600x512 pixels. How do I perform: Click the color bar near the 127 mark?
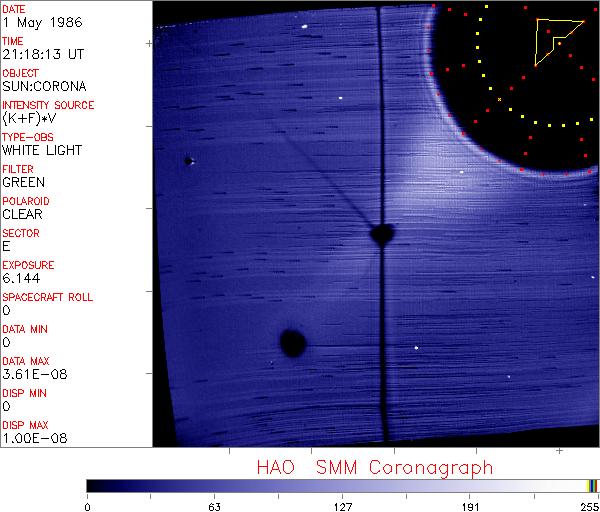[343, 486]
